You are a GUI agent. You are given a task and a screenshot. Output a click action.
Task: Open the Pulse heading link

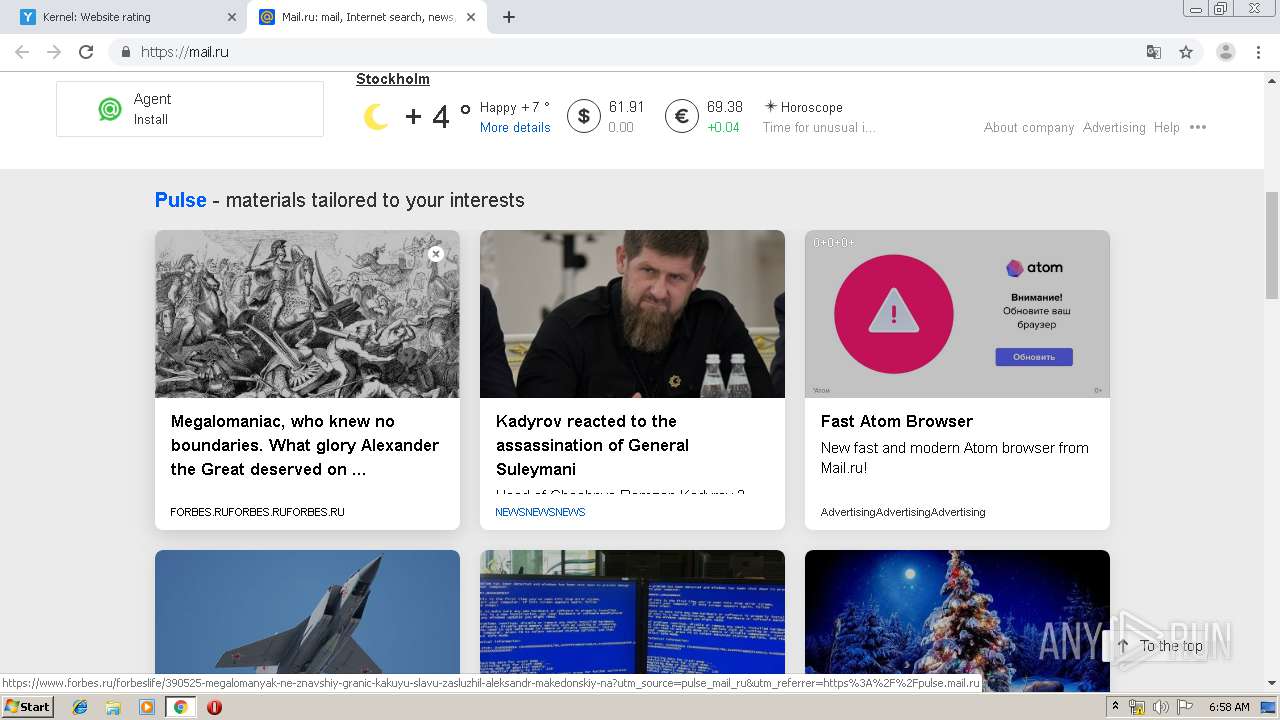181,200
